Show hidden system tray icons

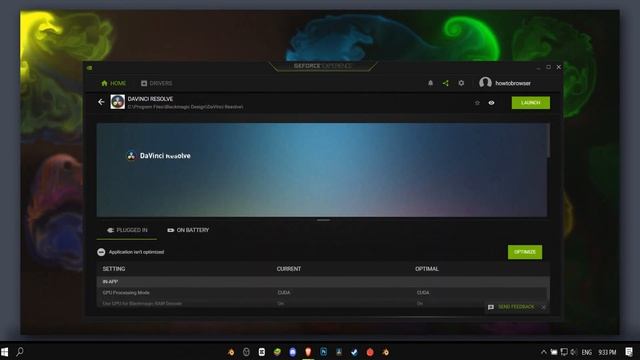pos(543,352)
